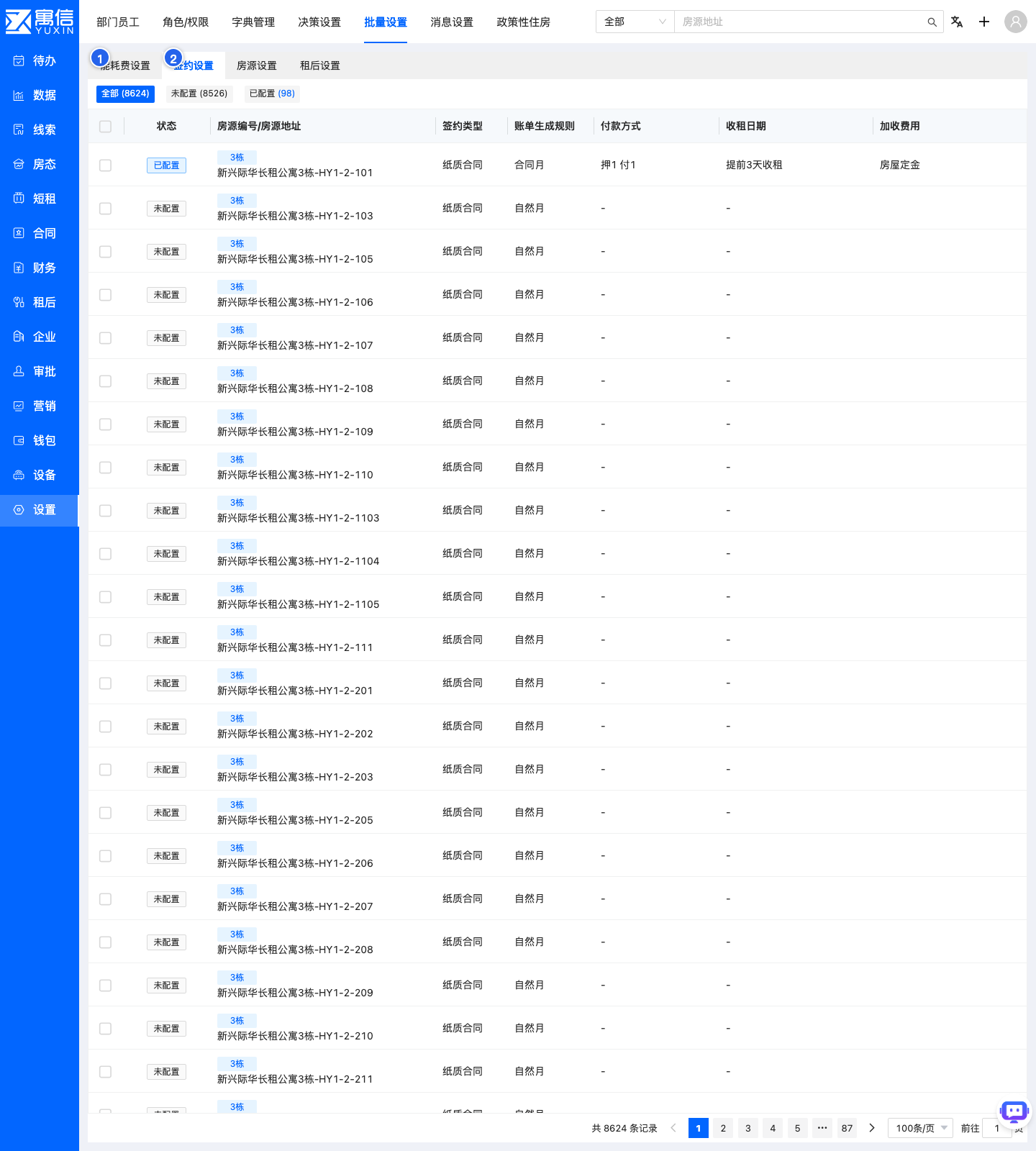The image size is (1036, 1151).
Task: Select the 短租 sidebar icon
Action: 19,199
